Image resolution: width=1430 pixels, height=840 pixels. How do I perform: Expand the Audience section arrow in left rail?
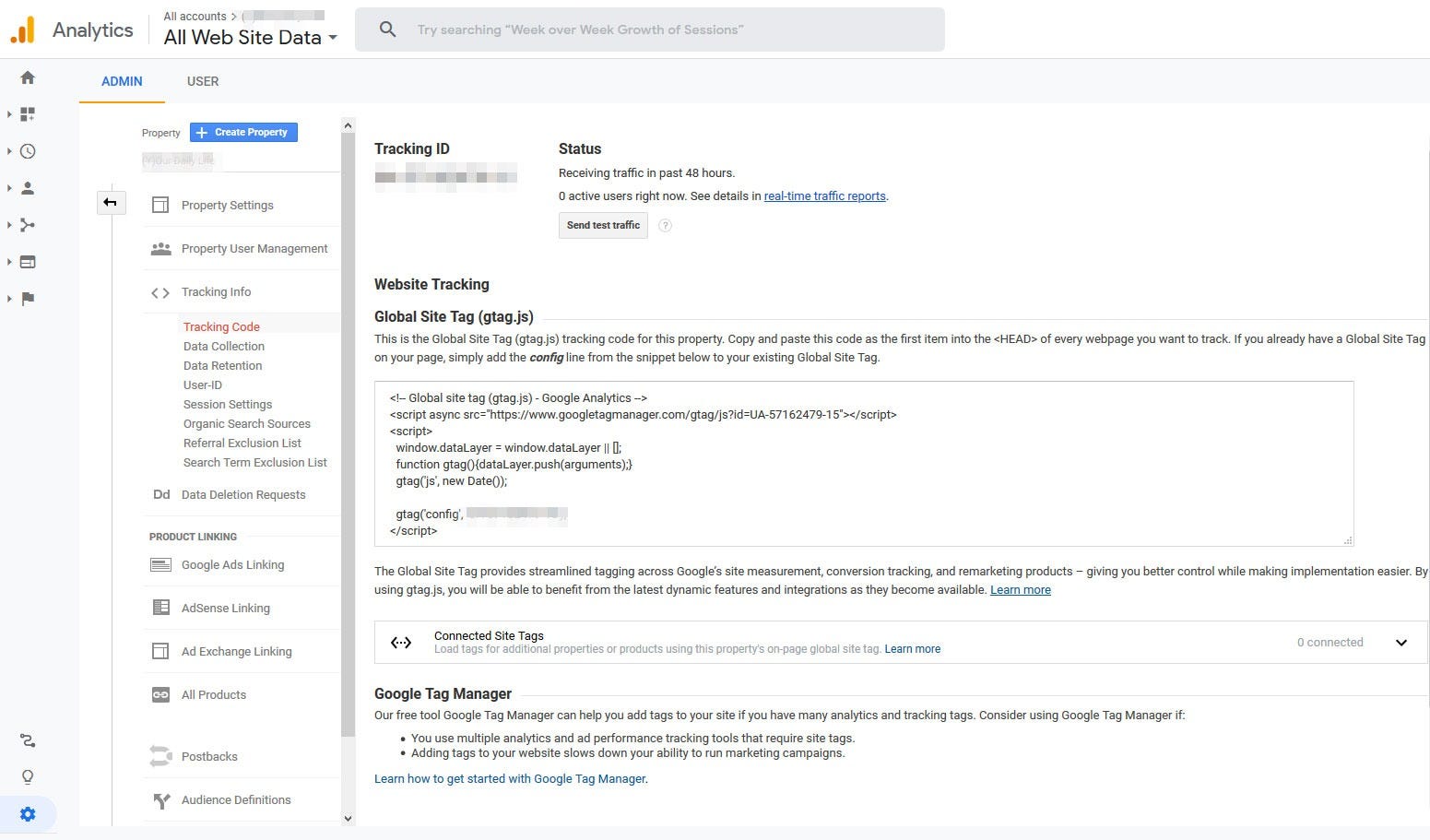(x=9, y=188)
